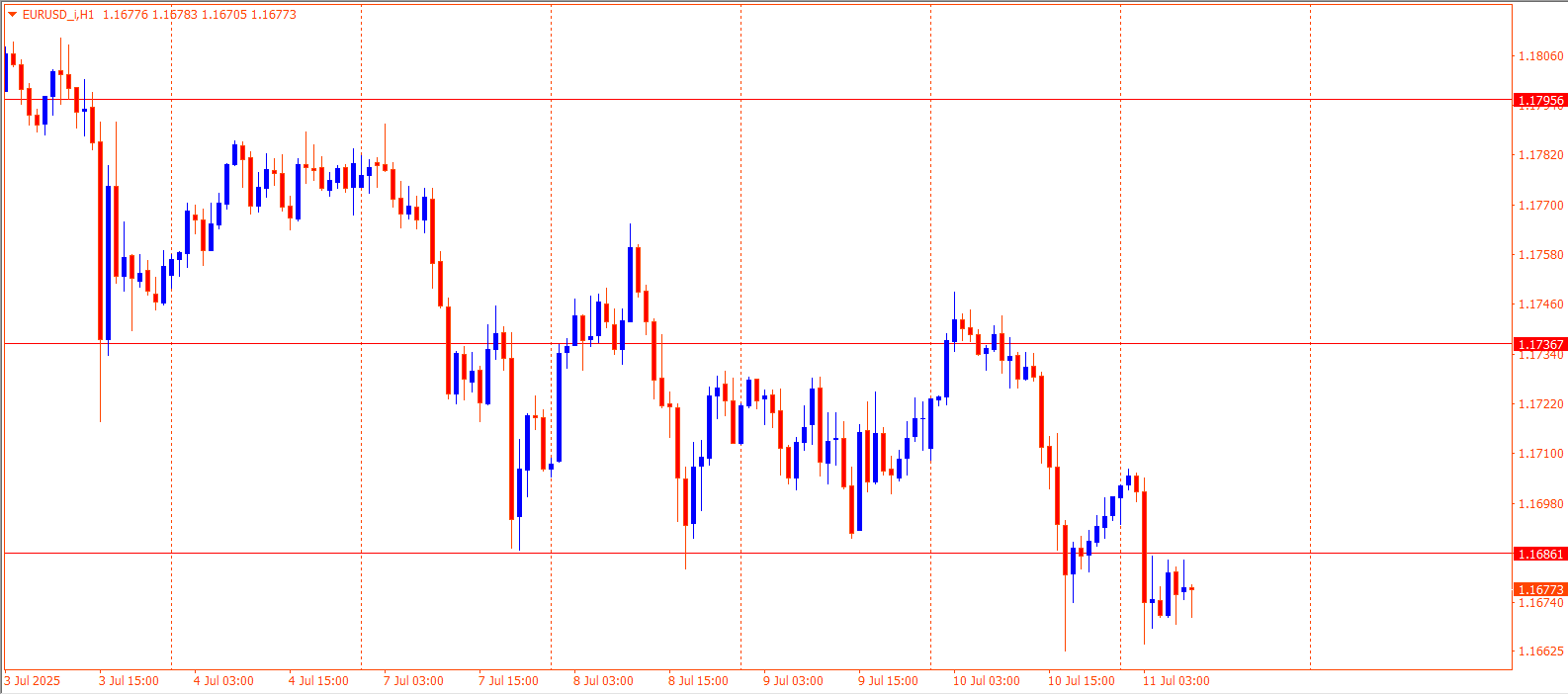Click the 7 Jul 03:00 time label
1568x695 pixels.
point(413,681)
